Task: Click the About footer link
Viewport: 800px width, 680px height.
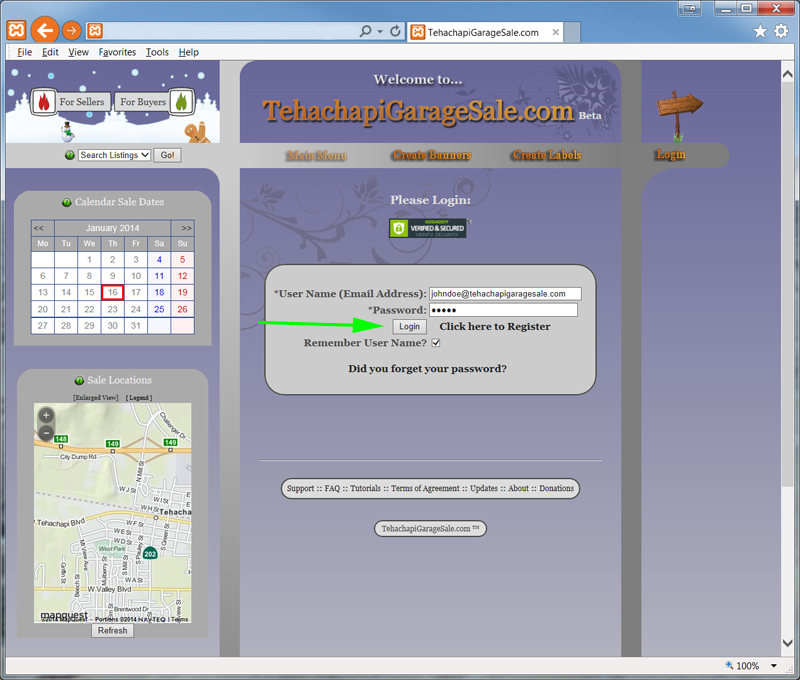Action: pos(518,488)
